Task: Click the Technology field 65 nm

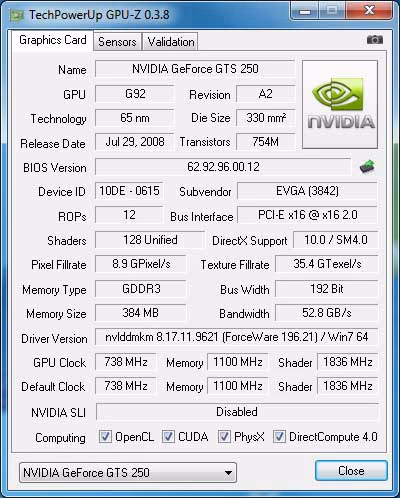Action: click(135, 118)
